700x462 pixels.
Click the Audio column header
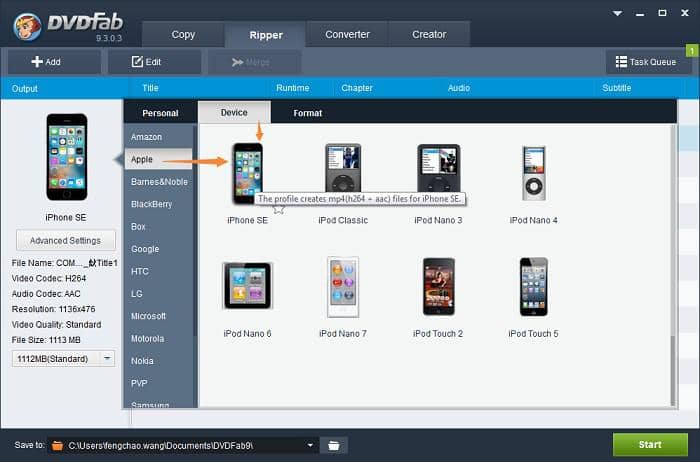click(x=458, y=88)
